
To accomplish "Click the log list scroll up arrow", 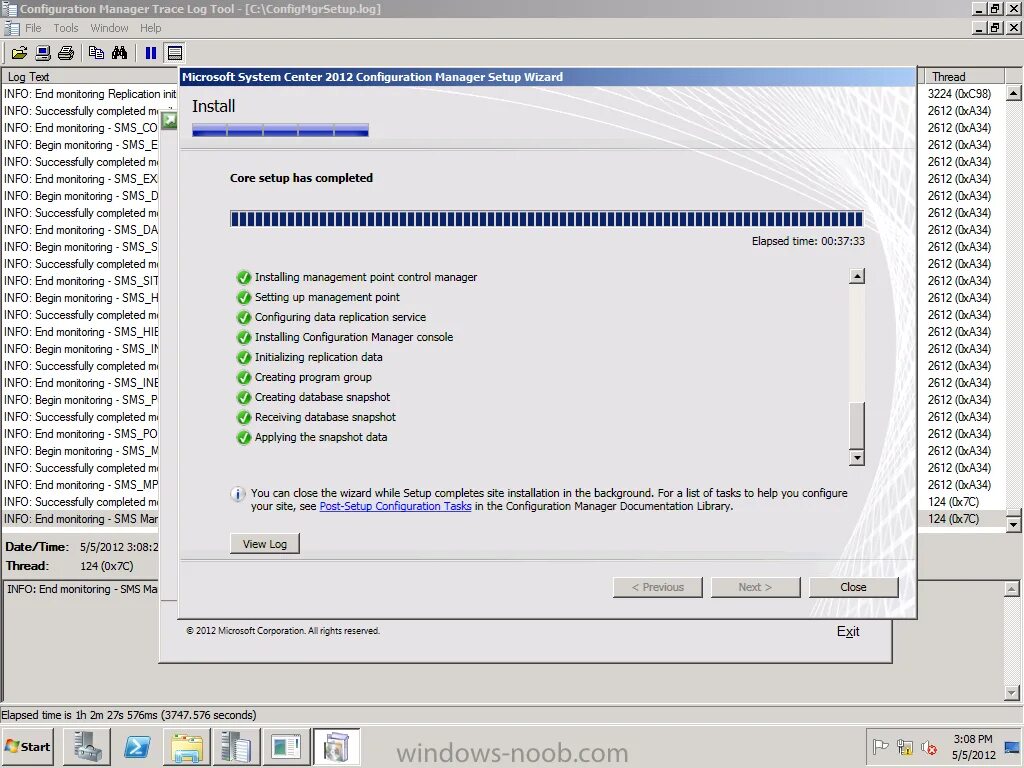I will click(x=1013, y=93).
